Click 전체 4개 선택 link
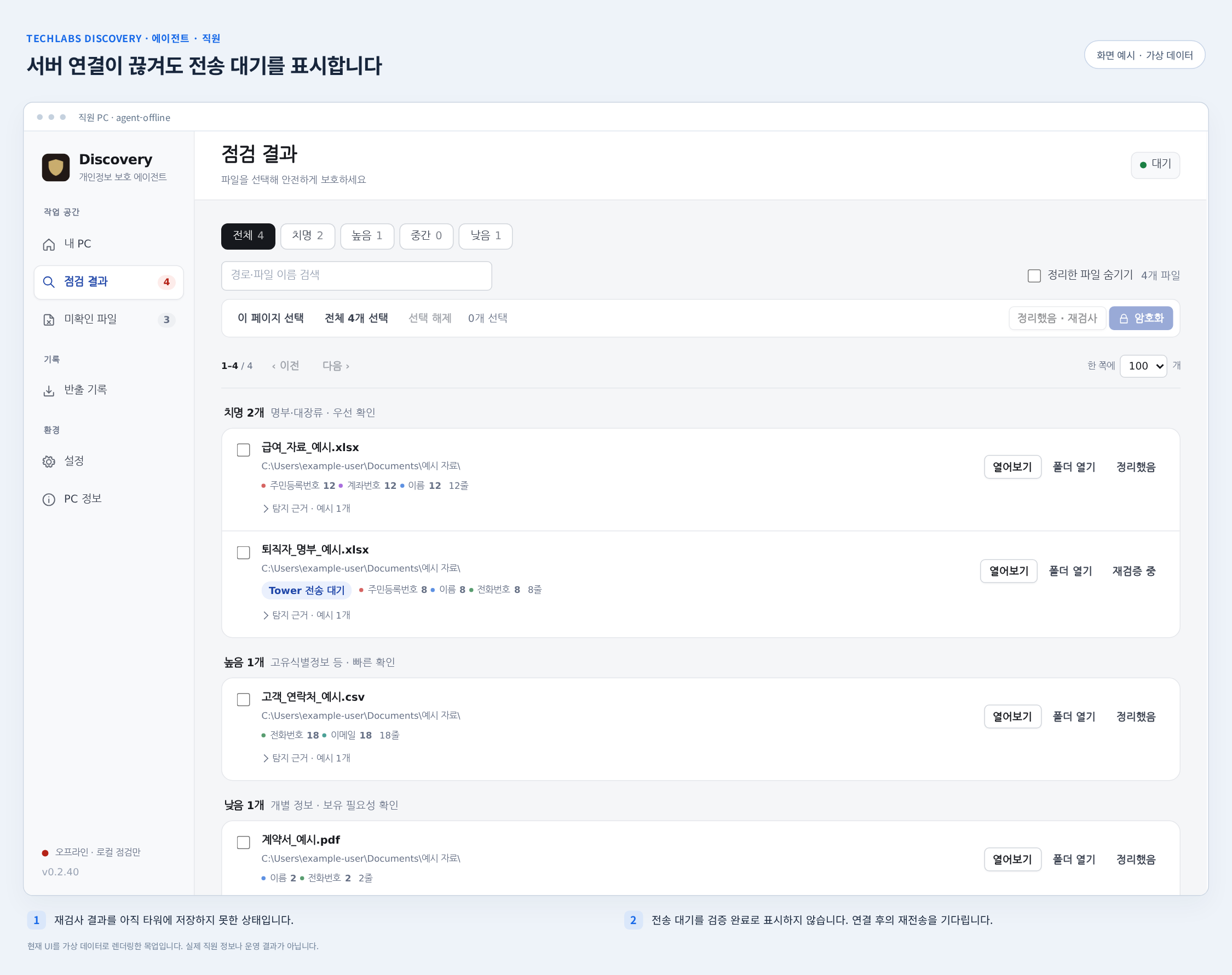Screen dimensions: 1232x975 356,319
